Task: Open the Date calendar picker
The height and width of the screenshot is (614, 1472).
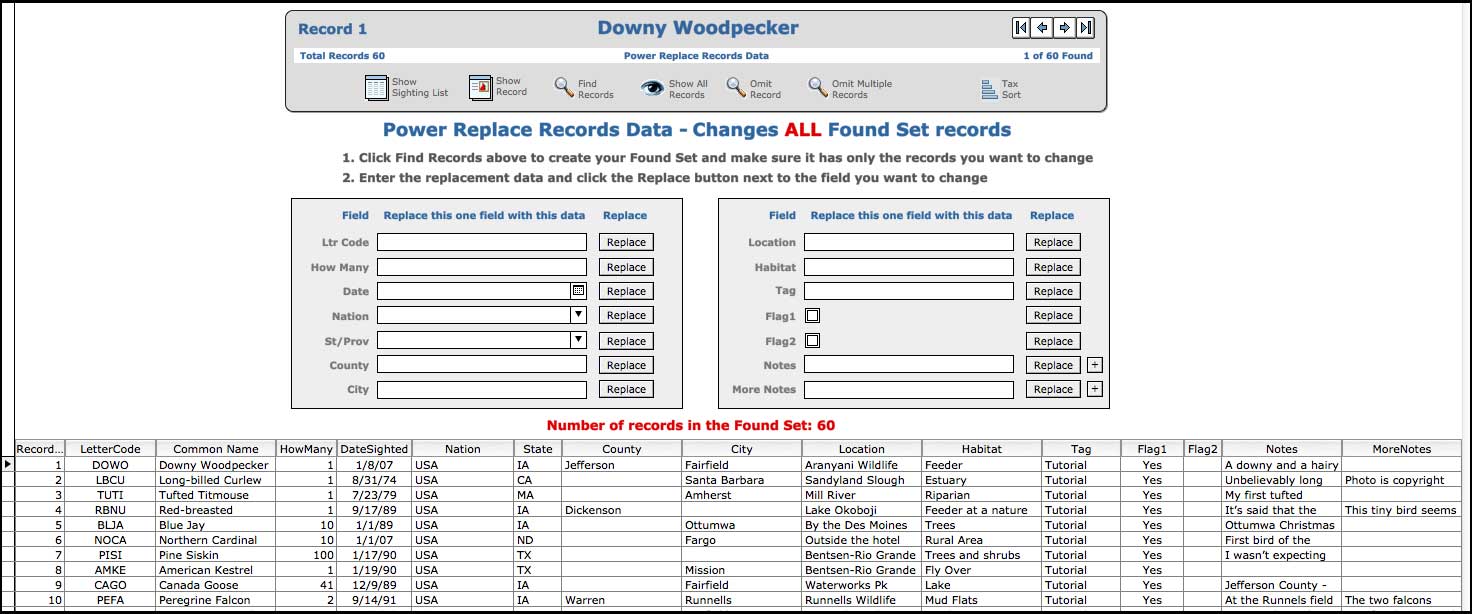Action: tap(578, 291)
